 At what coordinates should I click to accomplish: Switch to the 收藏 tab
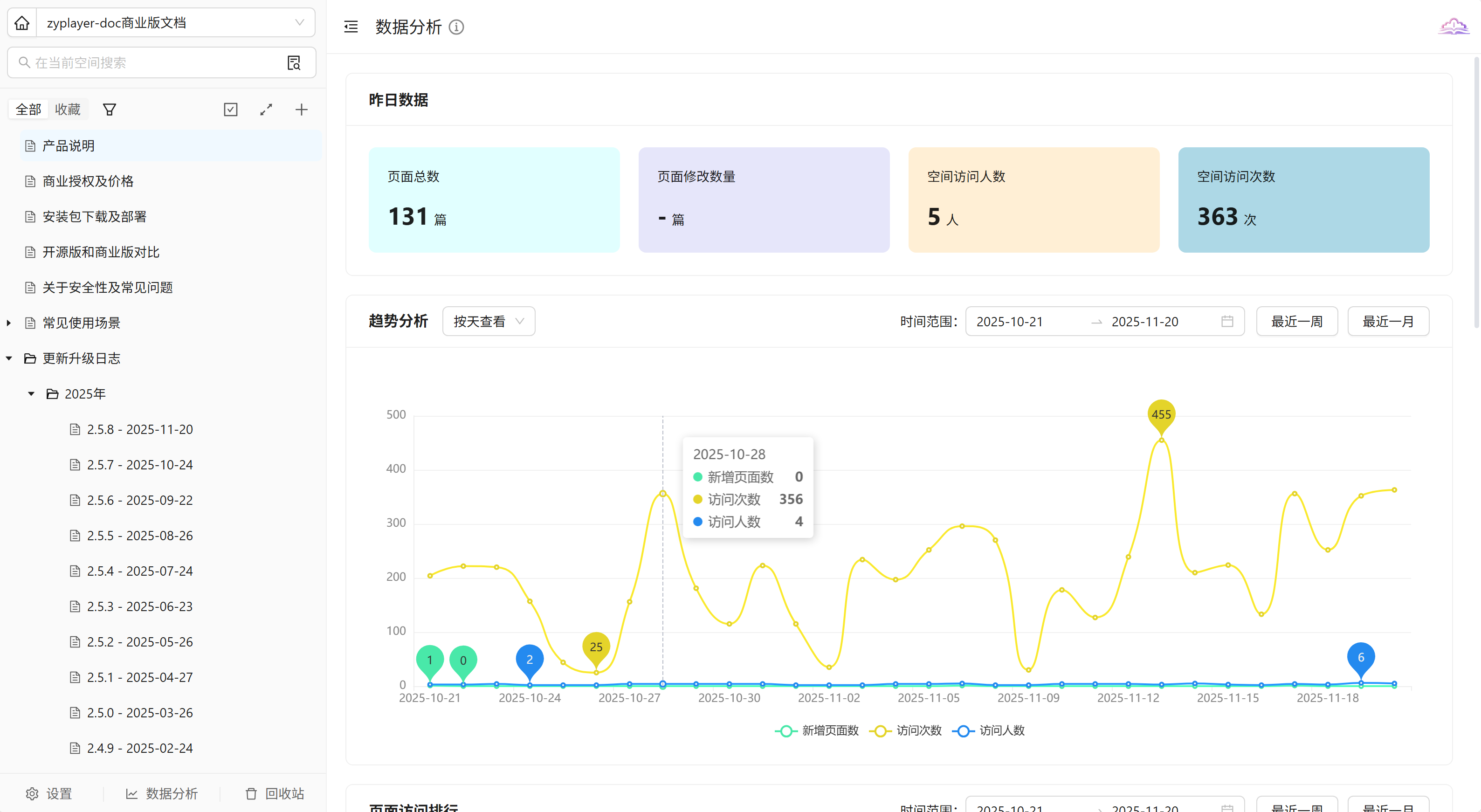point(67,109)
